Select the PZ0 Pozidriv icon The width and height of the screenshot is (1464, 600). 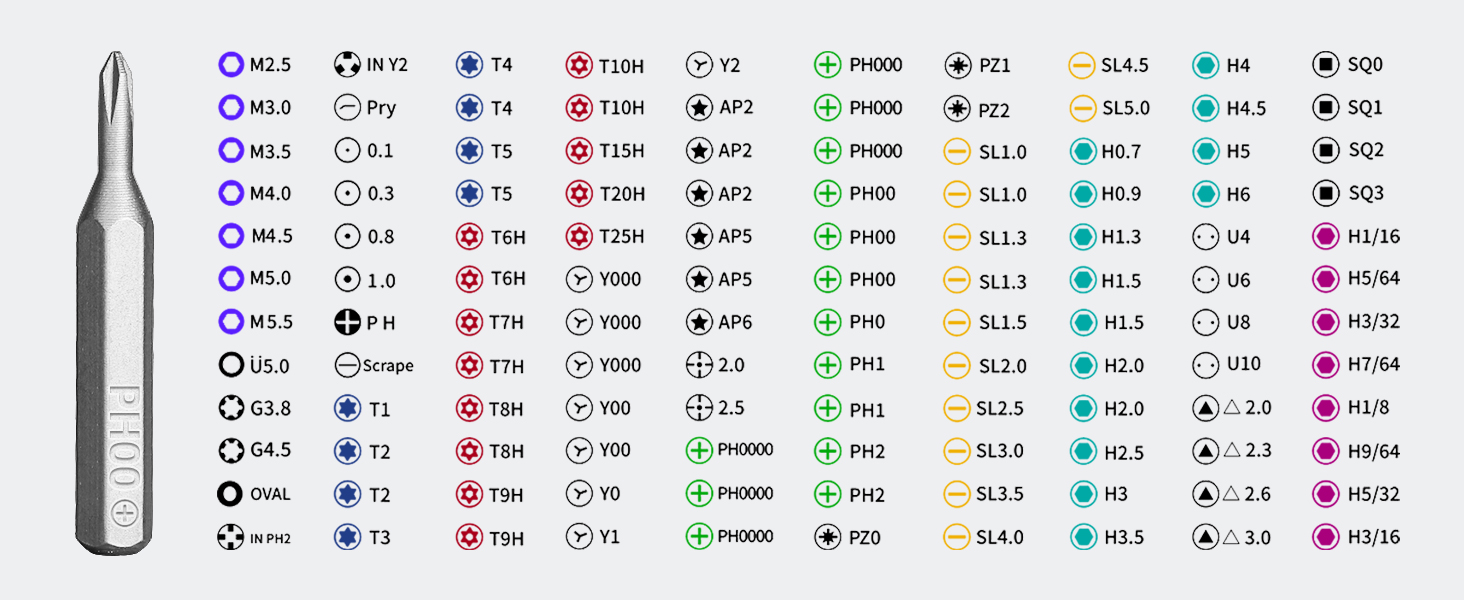pyautogui.click(x=827, y=538)
